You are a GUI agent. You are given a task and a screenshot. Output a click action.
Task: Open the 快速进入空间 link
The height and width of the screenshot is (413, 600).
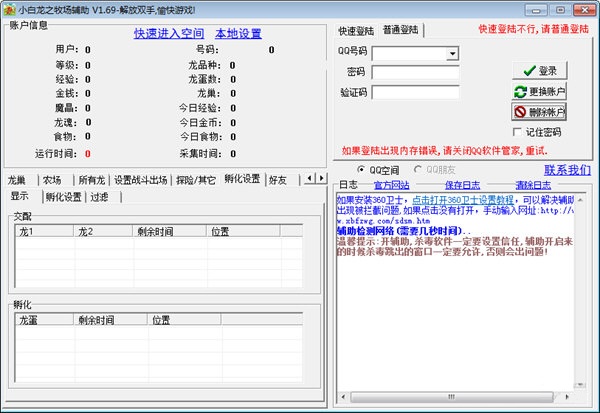(169, 34)
